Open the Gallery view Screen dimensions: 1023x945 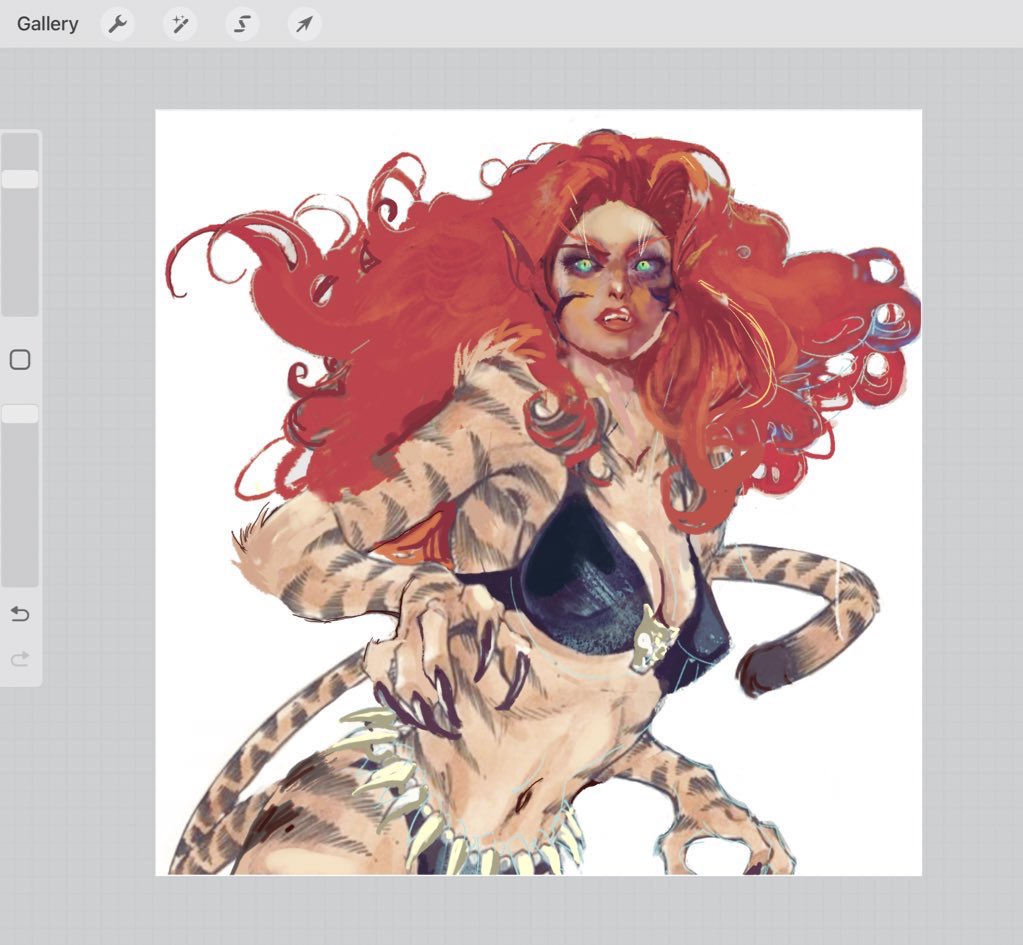[x=47, y=24]
